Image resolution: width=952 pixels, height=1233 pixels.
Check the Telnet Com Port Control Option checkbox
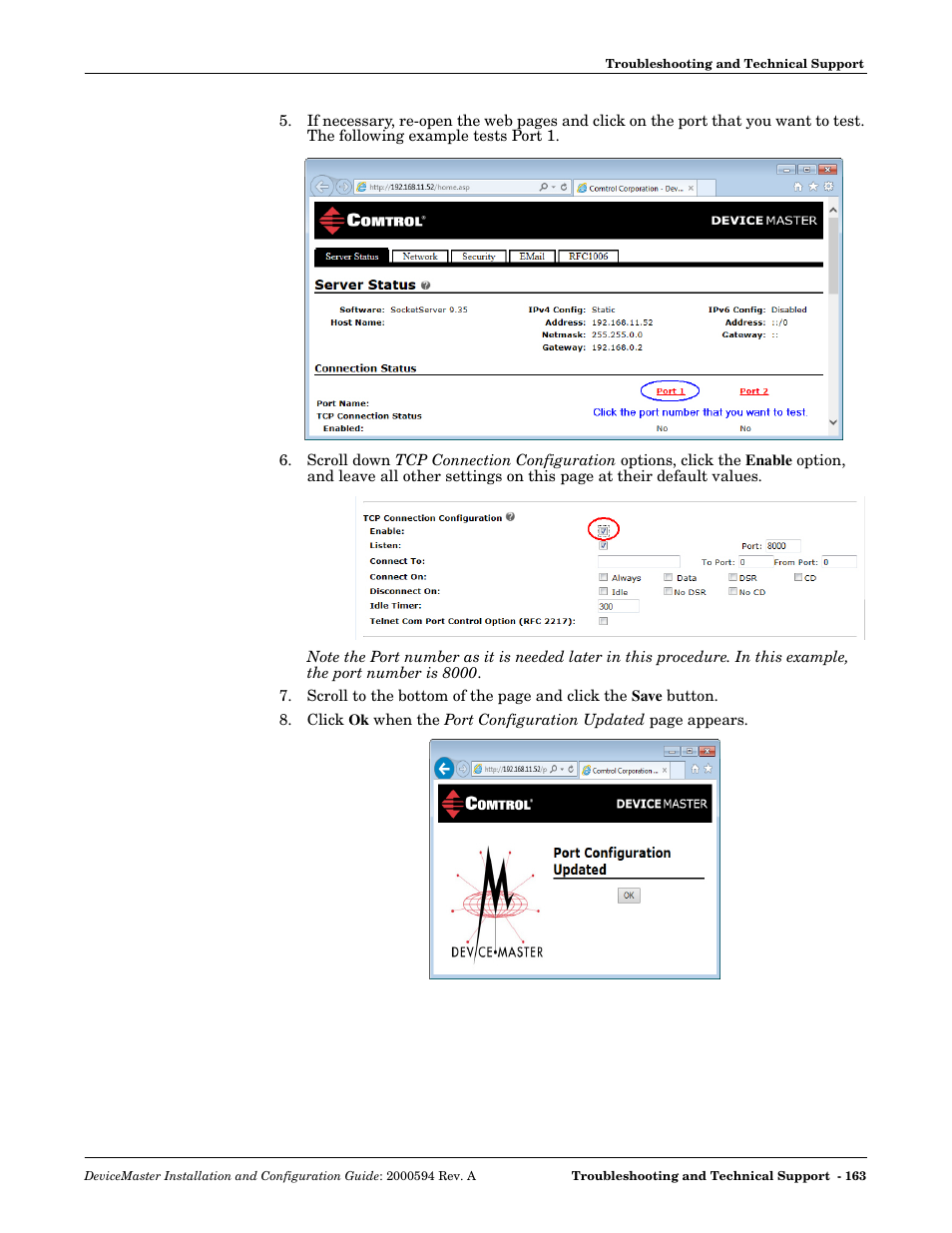pos(604,621)
